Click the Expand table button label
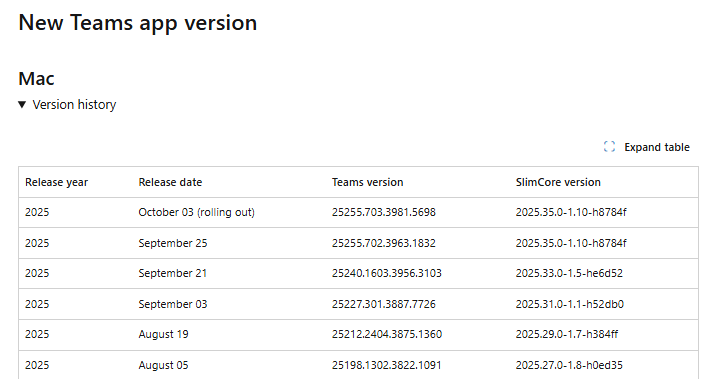This screenshot has width=707, height=379. pos(656,147)
